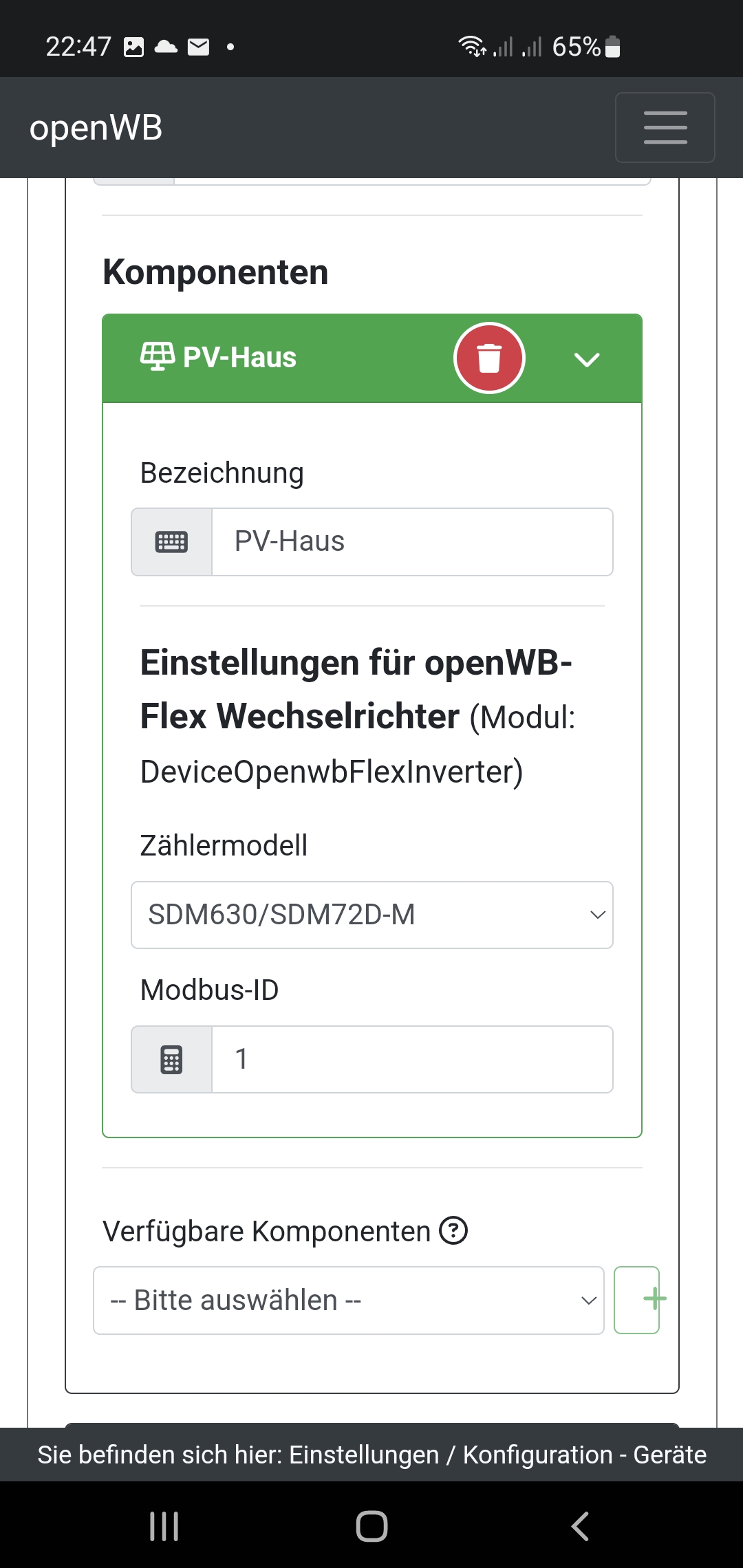Tap the calculator icon beside Modbus-ID field
This screenshot has height=1568, width=743.
[172, 1060]
